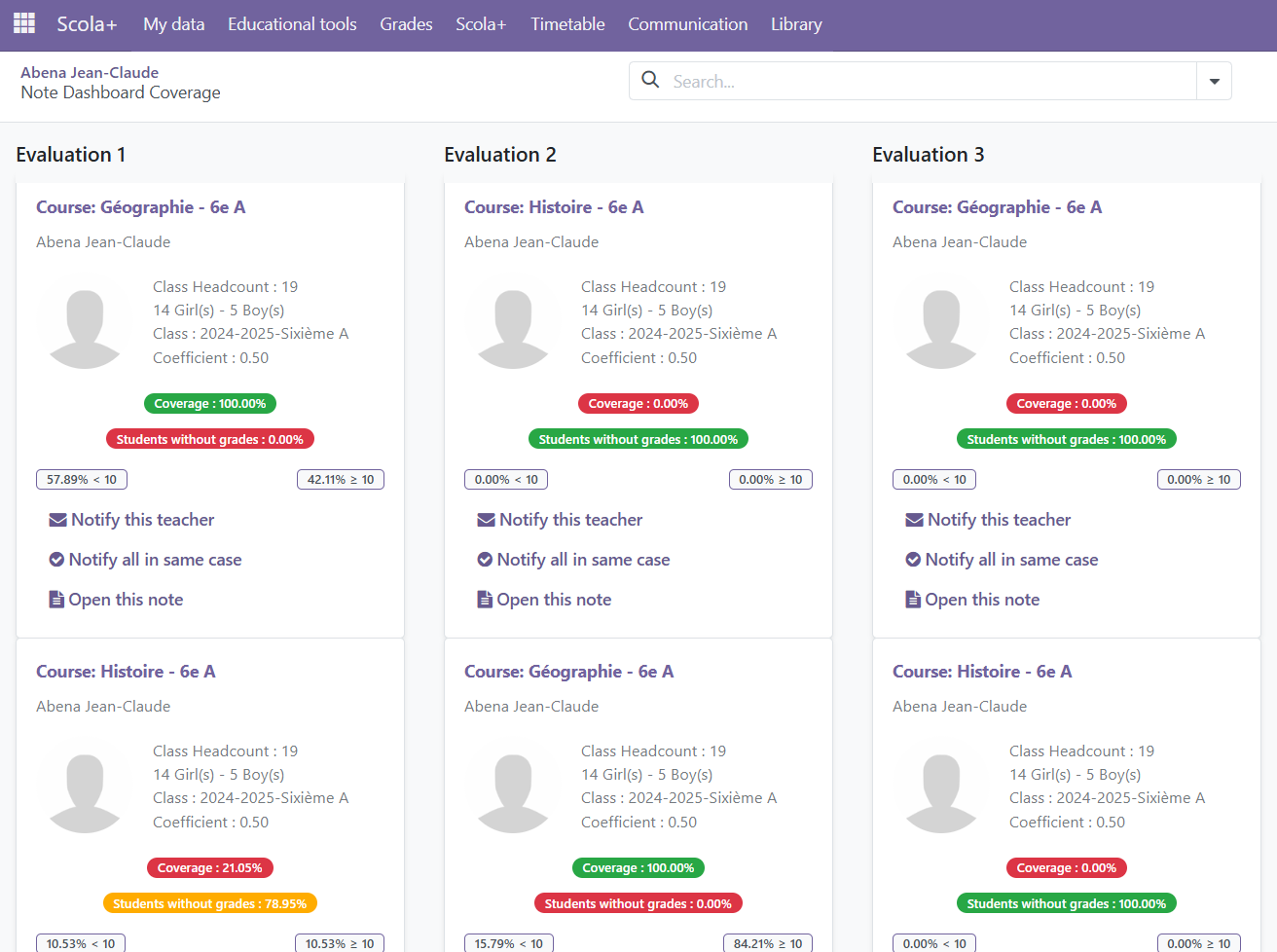Viewport: 1277px width, 952px height.
Task: Click the 10.53% < 10 badge
Action: point(81,943)
